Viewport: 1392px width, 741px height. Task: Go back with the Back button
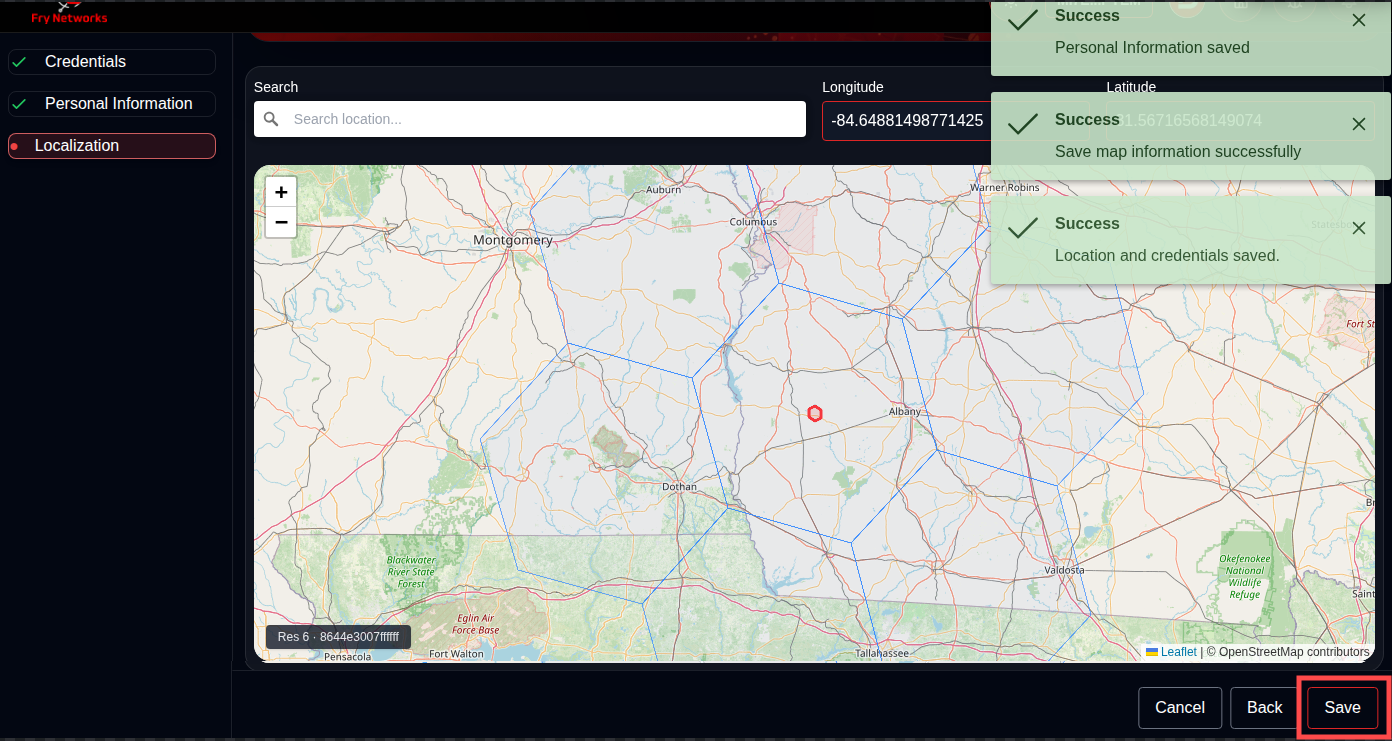point(1264,708)
